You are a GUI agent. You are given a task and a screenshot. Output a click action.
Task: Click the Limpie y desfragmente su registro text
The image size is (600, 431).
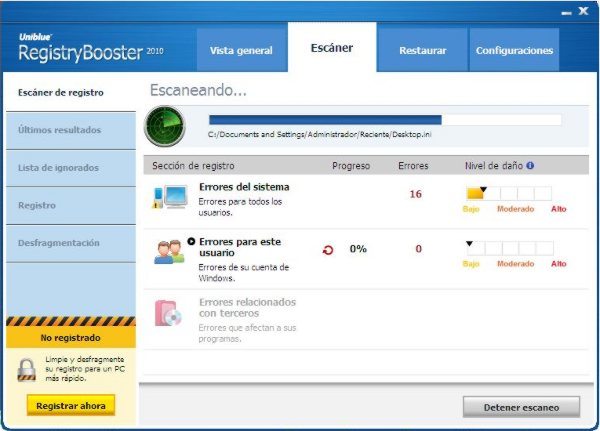pos(85,369)
